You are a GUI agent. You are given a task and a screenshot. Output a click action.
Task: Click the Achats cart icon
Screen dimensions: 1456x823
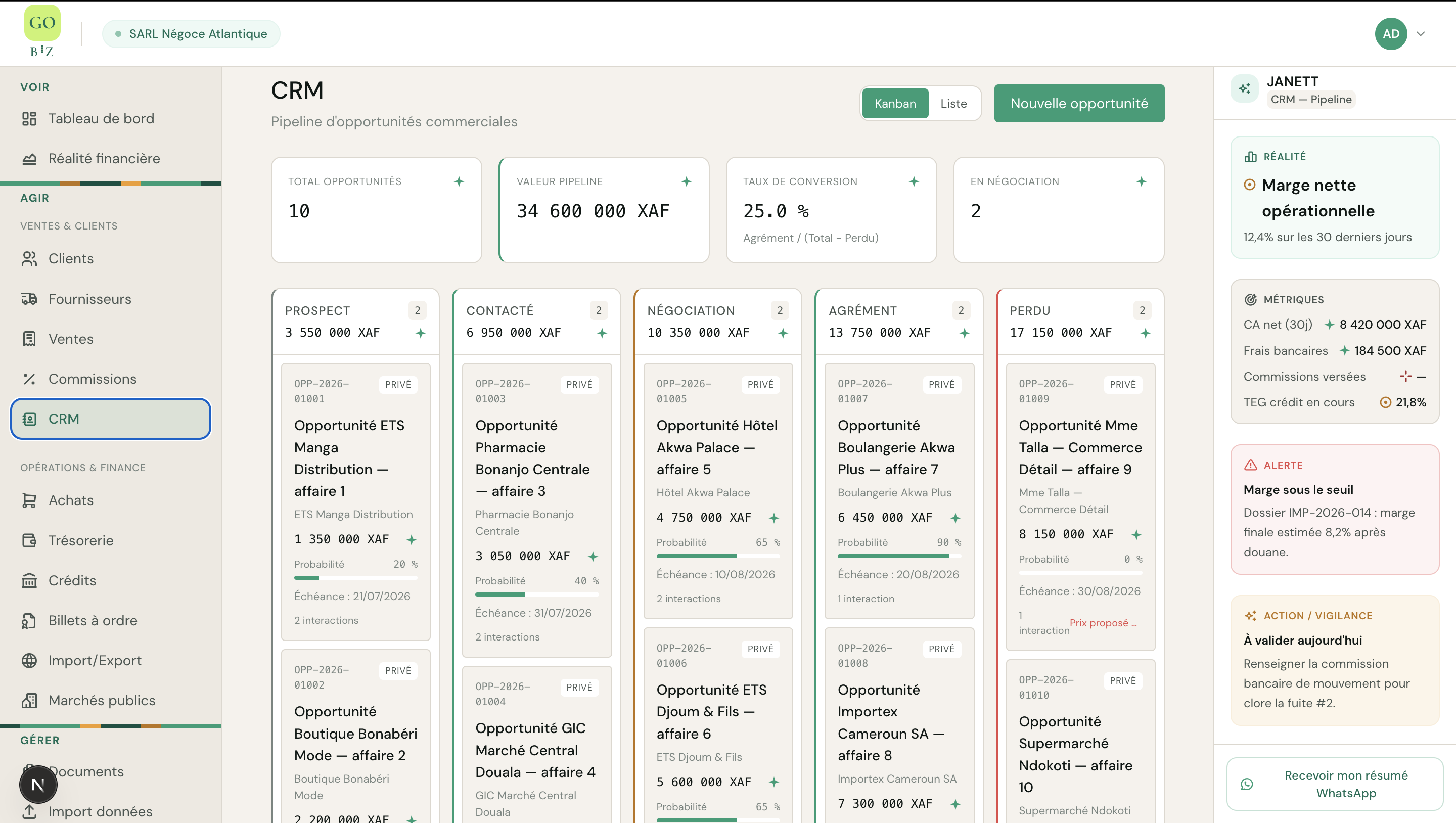coord(29,501)
